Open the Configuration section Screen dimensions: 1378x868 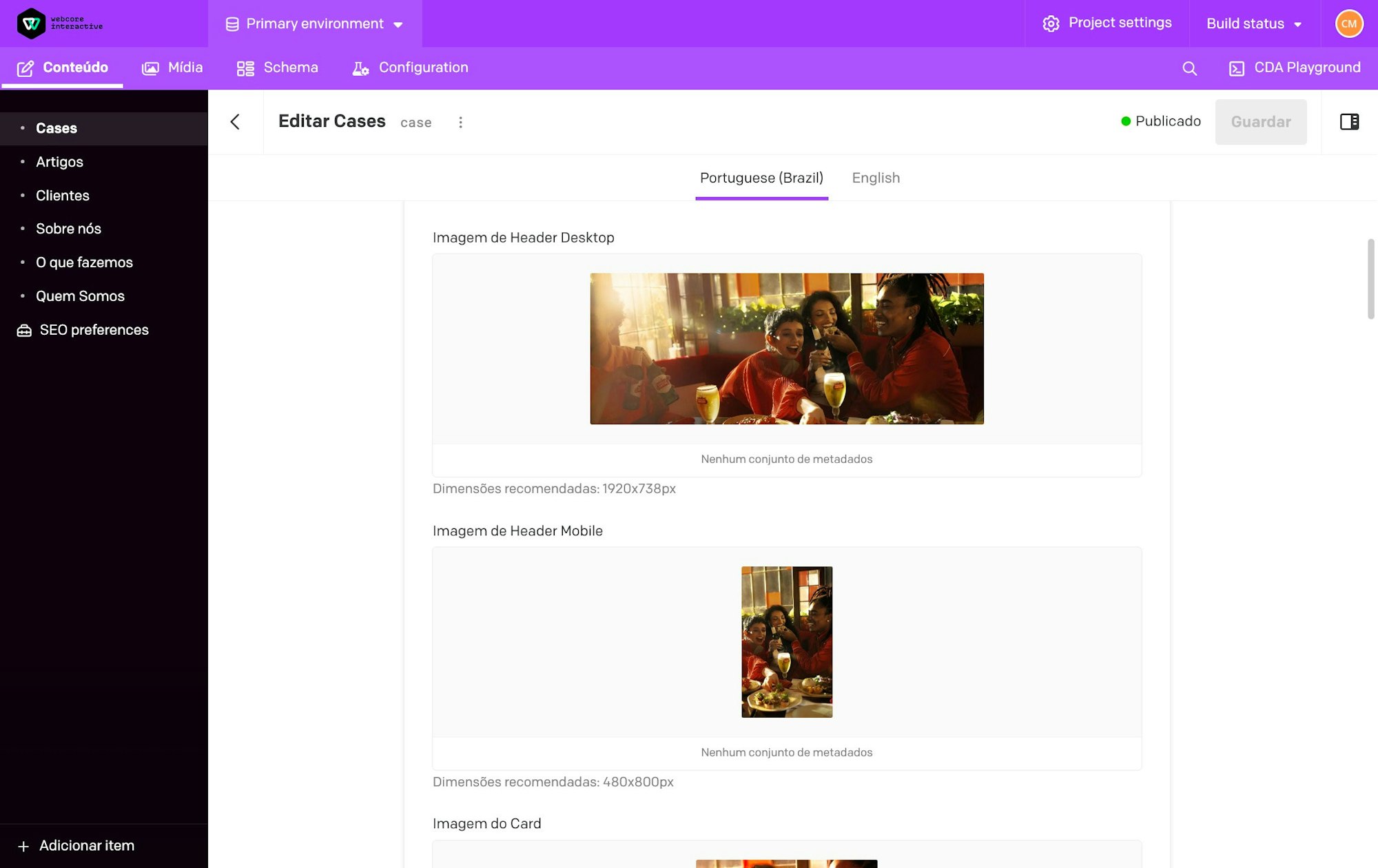(411, 68)
